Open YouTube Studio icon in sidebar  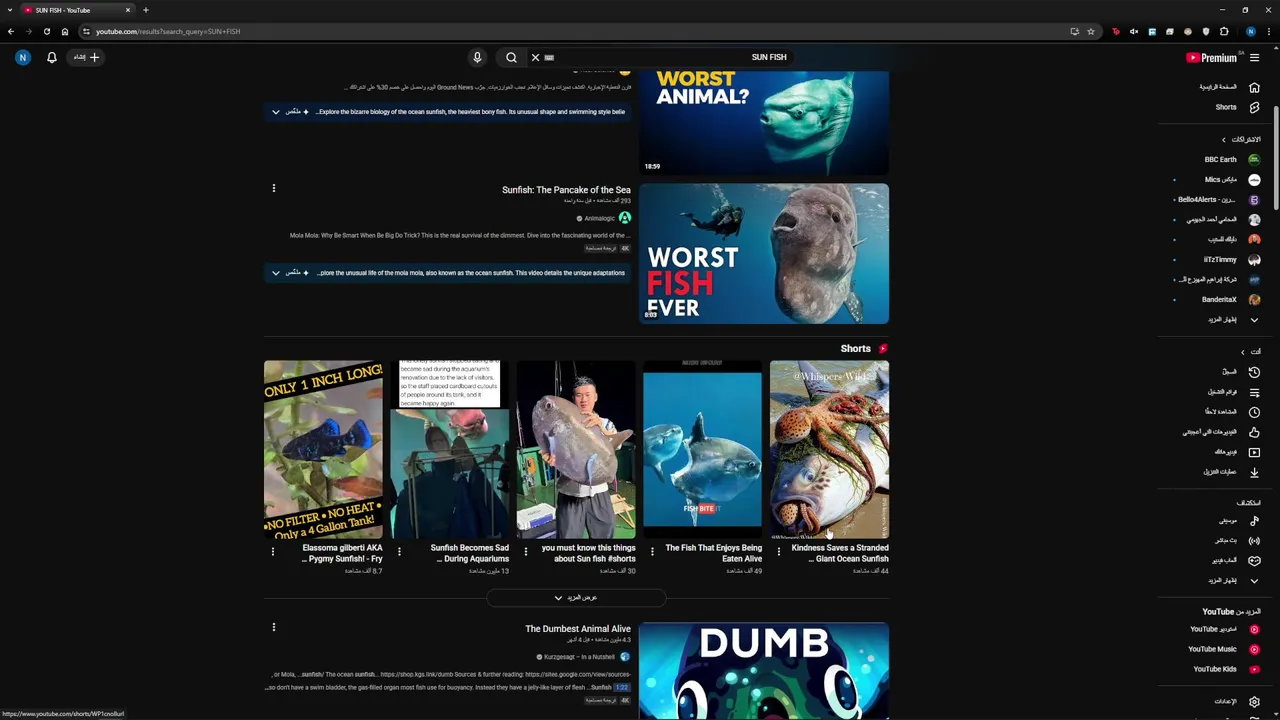[x=1254, y=630]
